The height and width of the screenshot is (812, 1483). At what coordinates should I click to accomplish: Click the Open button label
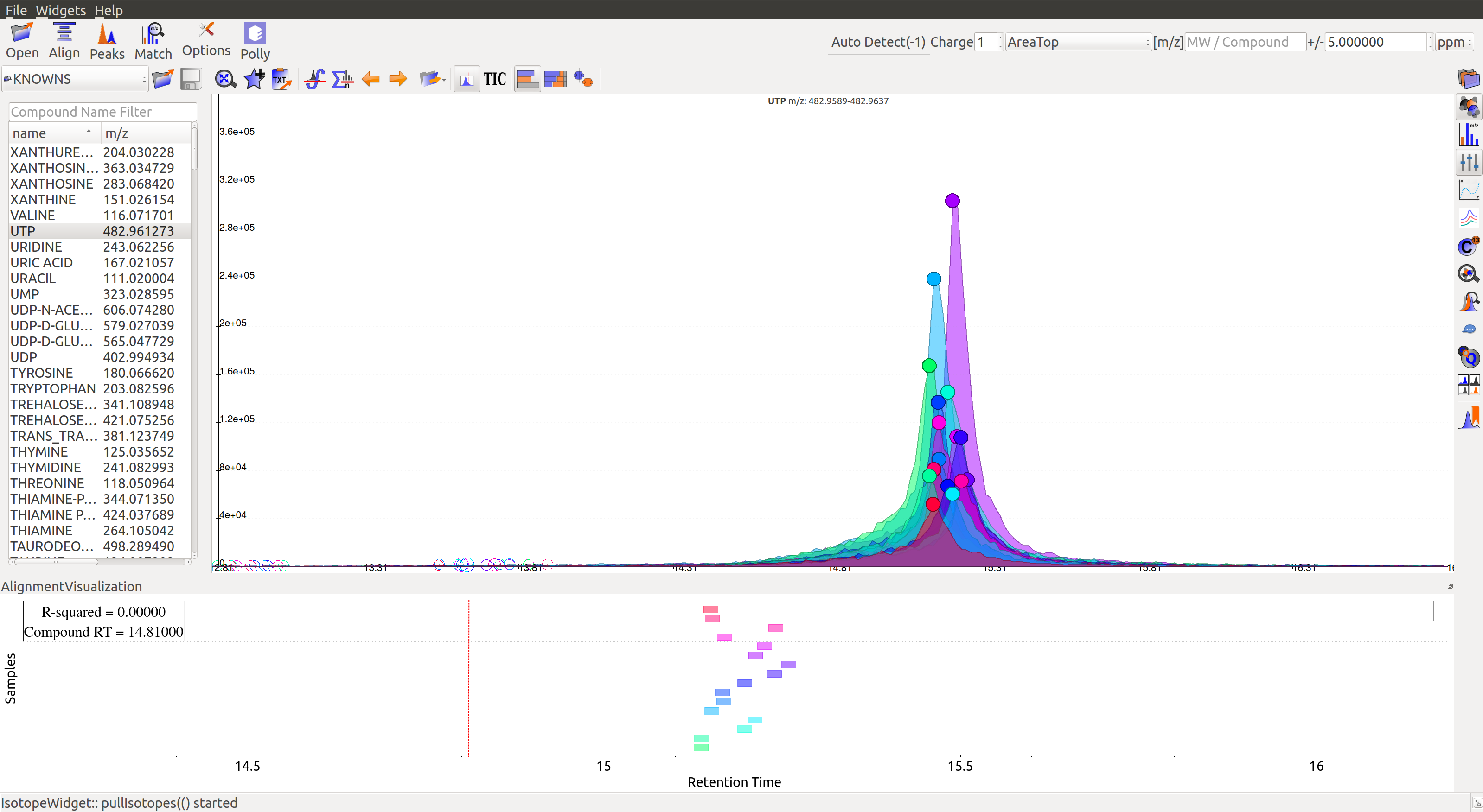[22, 52]
